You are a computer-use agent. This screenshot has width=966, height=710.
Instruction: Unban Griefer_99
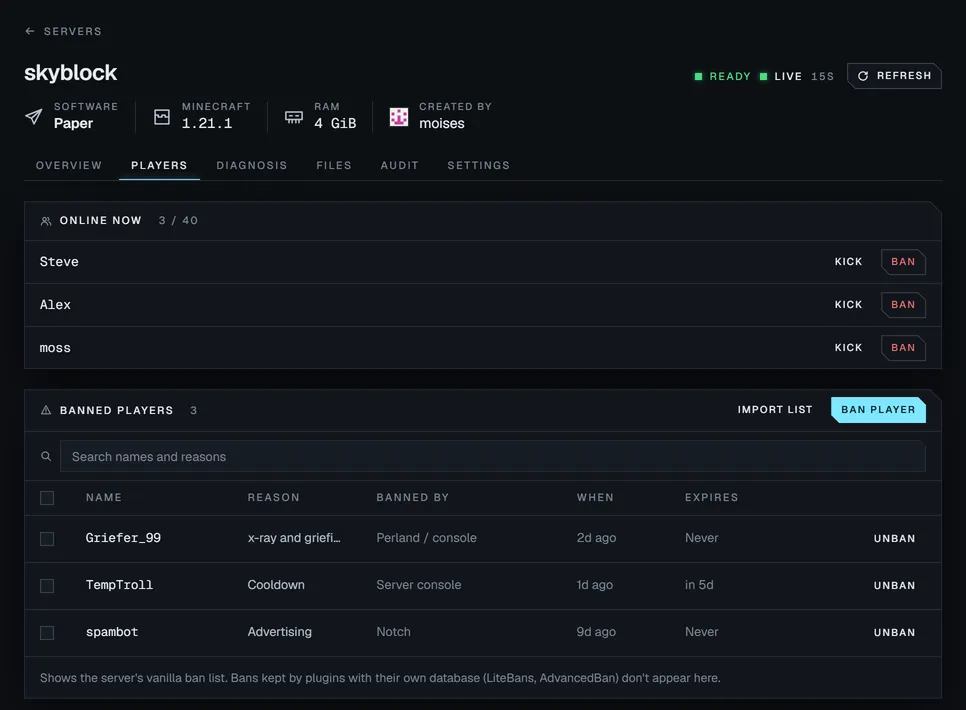[x=895, y=539]
